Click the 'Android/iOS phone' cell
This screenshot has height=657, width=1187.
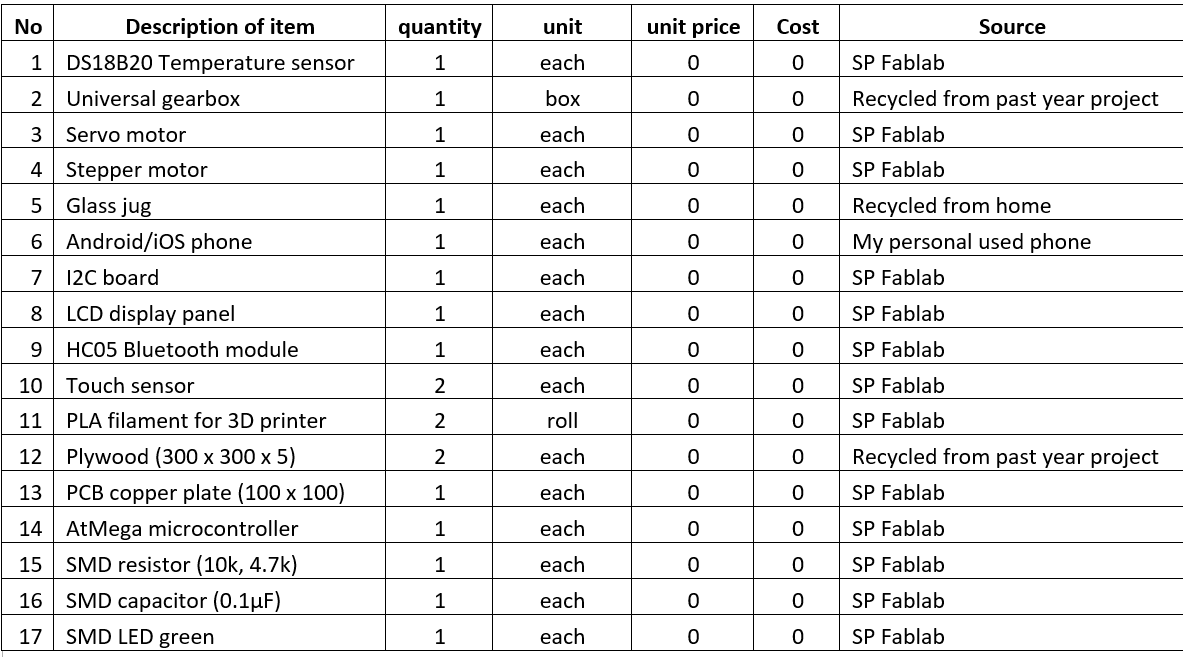(x=159, y=242)
